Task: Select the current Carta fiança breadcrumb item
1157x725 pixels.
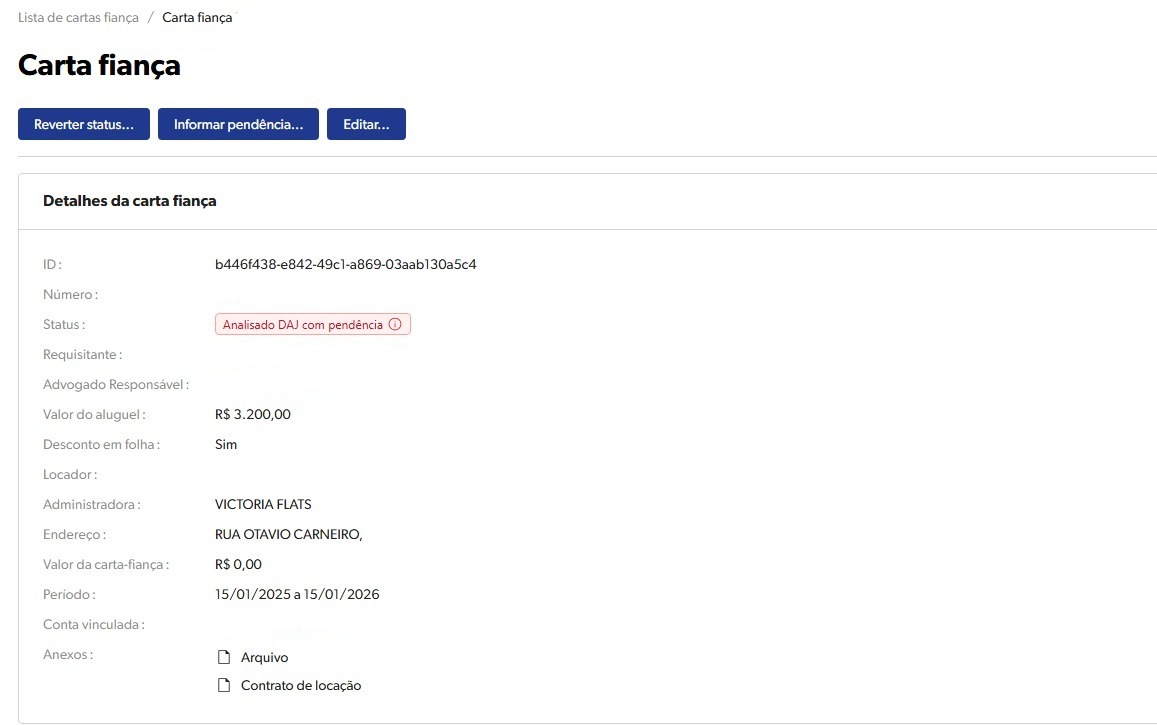Action: pyautogui.click(x=197, y=18)
